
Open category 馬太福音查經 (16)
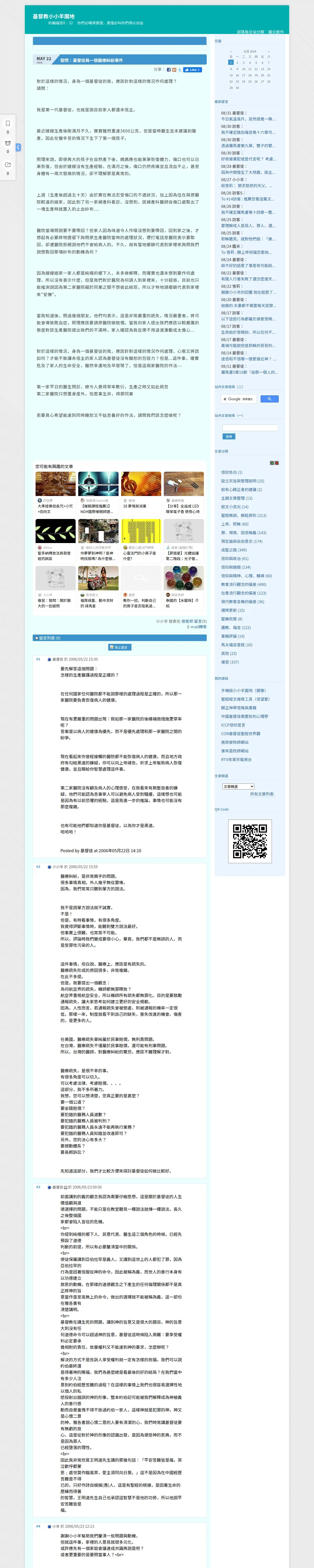tap(237, 645)
